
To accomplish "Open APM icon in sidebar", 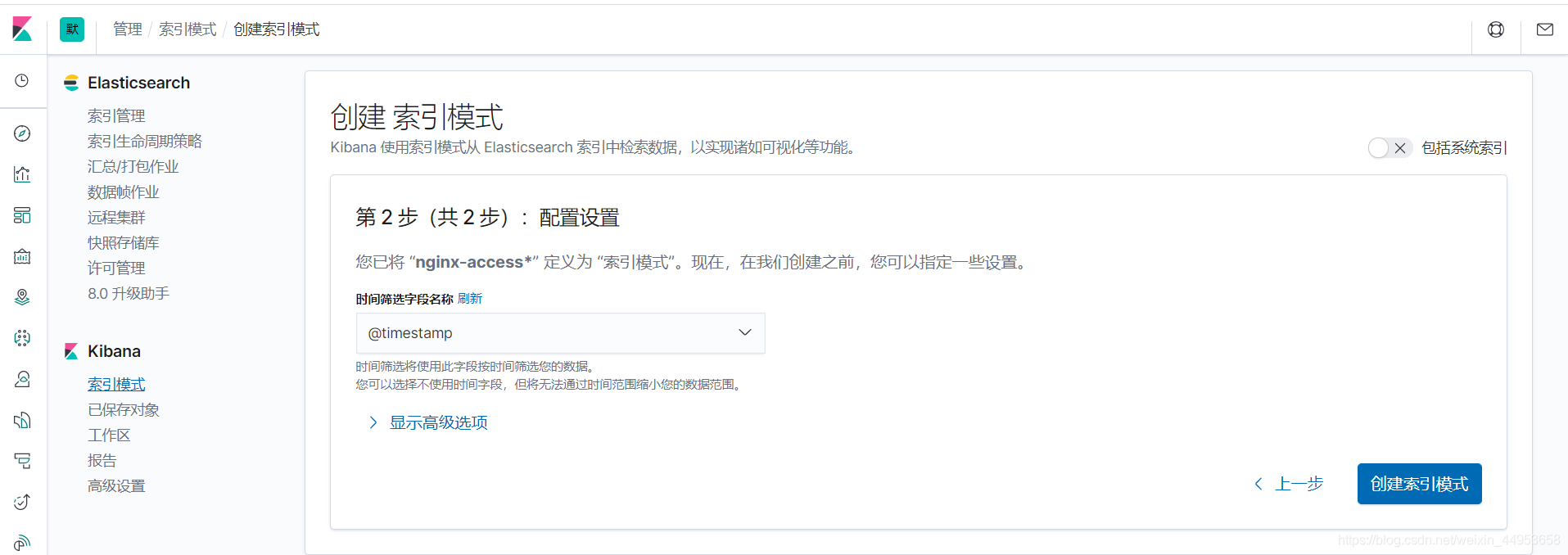I will pos(22,461).
